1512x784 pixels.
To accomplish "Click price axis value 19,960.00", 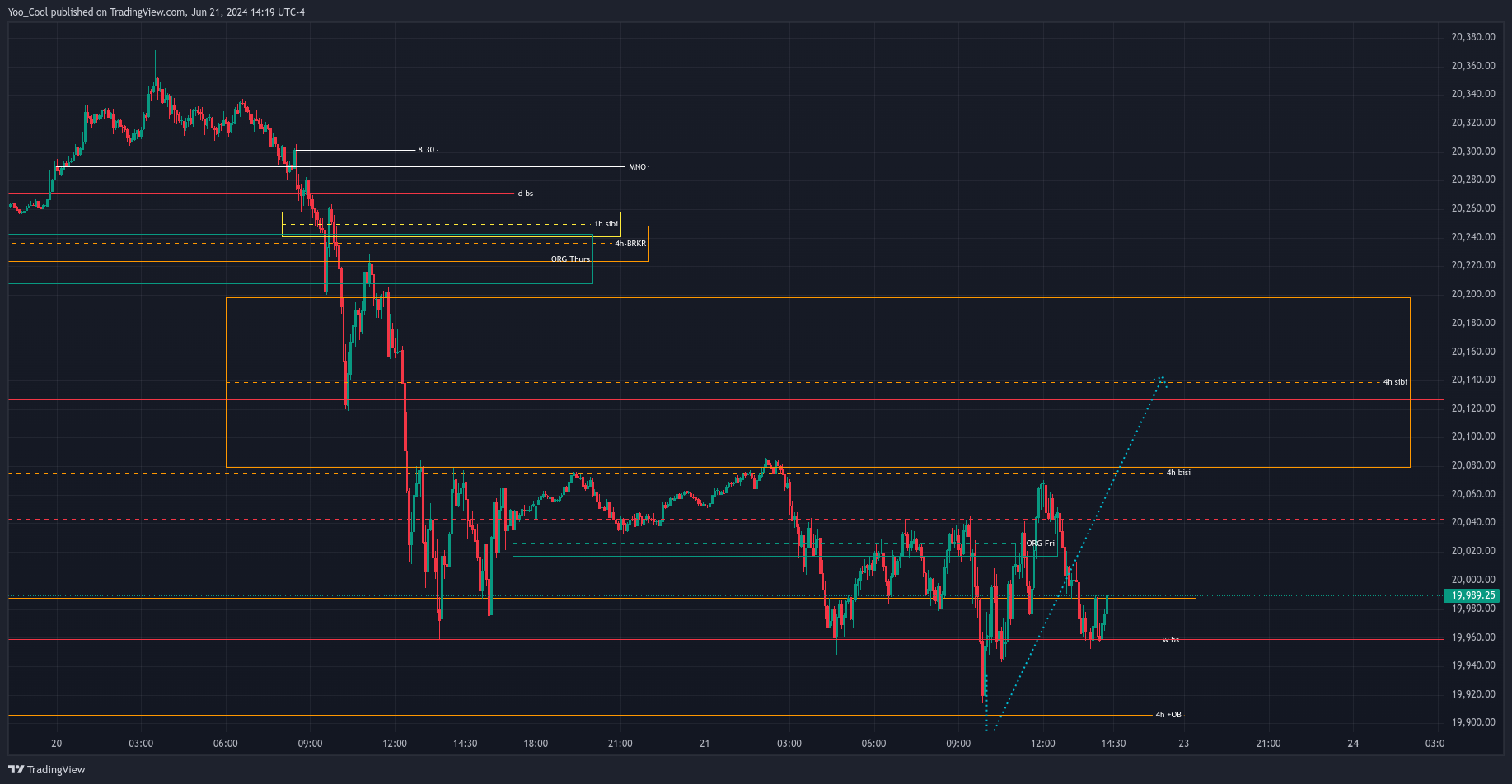I will pos(1473,637).
